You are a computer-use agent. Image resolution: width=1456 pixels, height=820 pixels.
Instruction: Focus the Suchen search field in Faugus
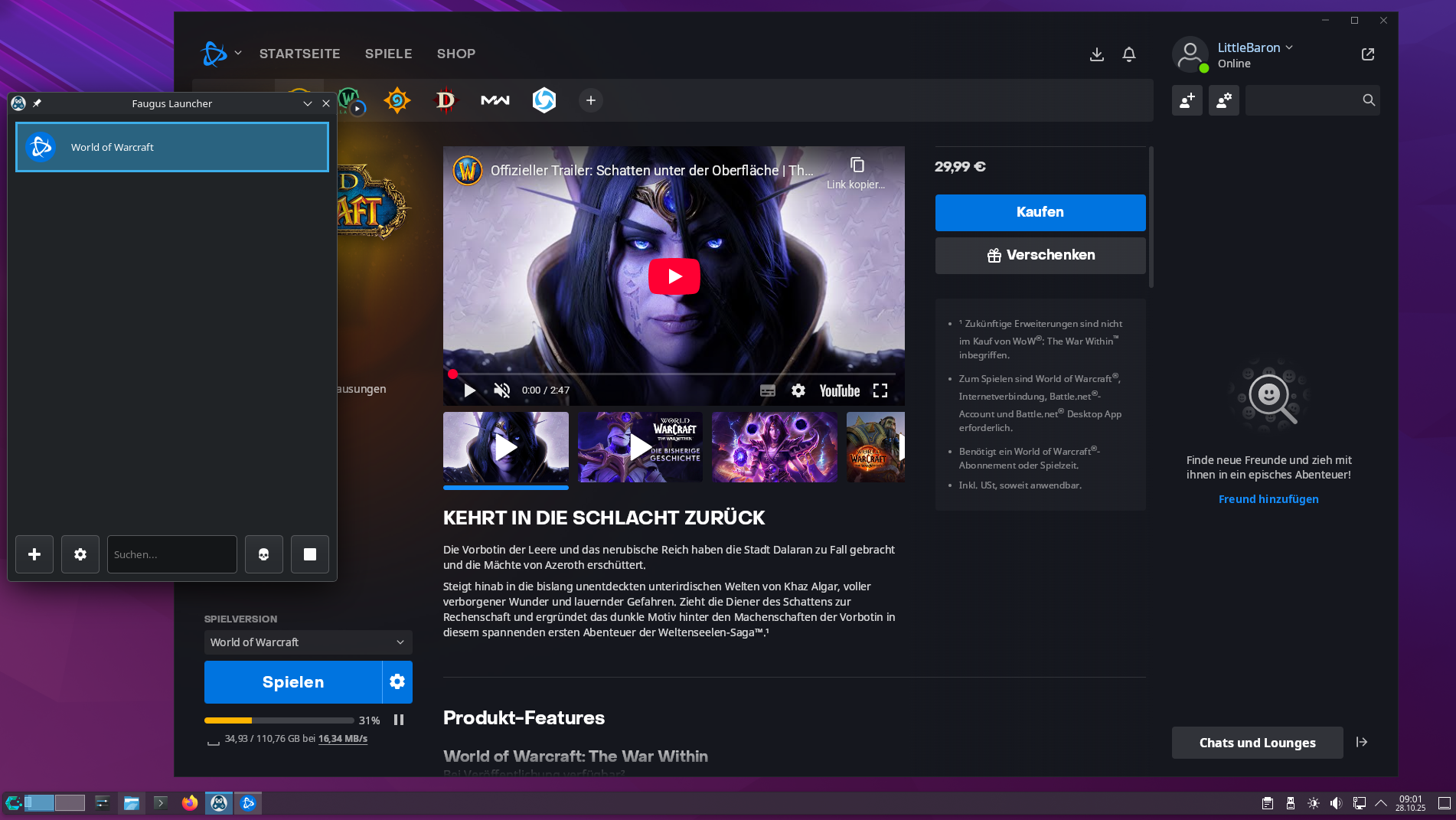pos(171,554)
